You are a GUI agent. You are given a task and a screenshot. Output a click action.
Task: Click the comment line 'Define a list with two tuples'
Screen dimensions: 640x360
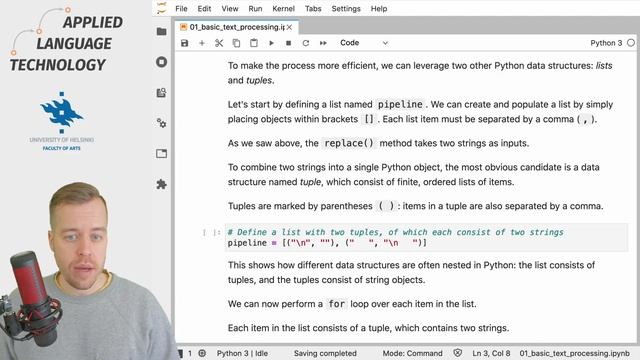(x=395, y=232)
